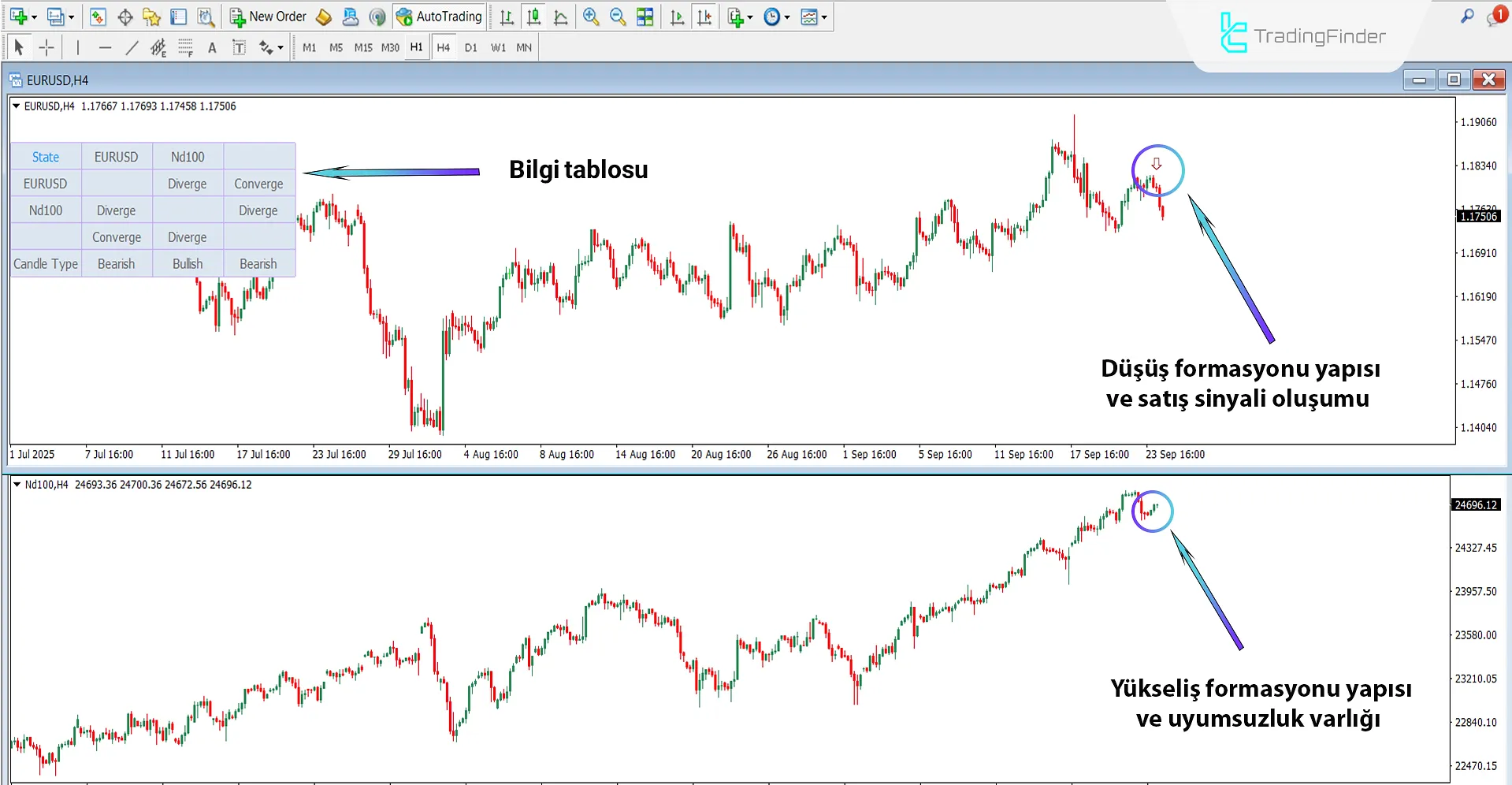Collapse the EURUSD,H4 price data row

[x=17, y=106]
